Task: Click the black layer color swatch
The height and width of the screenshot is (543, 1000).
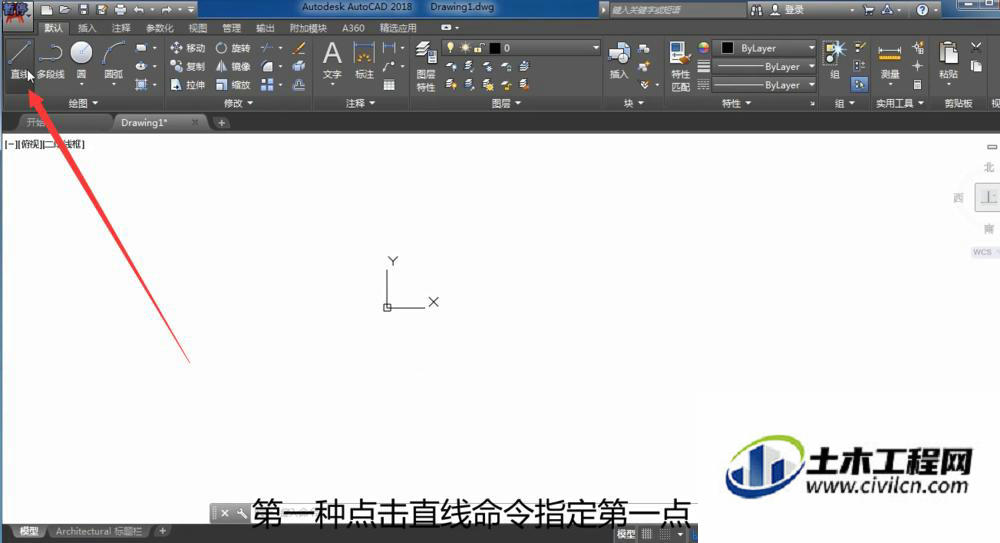Action: coord(494,48)
